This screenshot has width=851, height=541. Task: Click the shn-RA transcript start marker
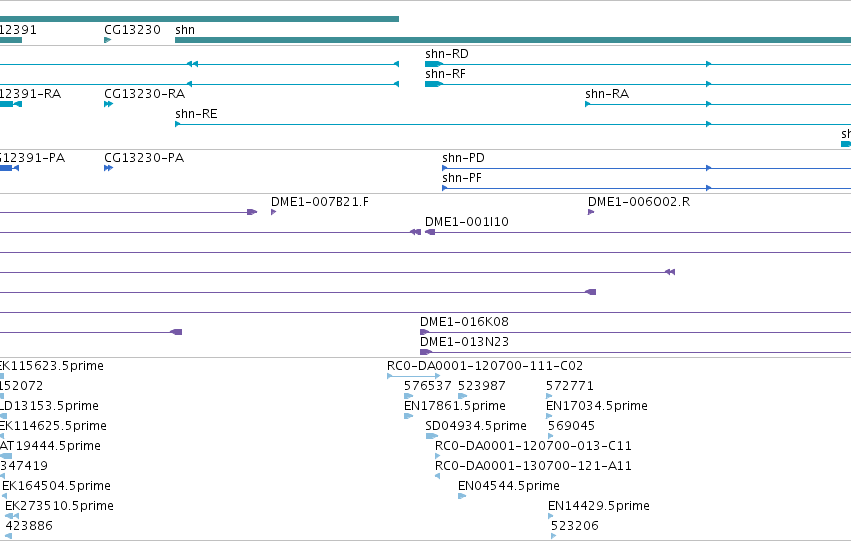coord(588,104)
